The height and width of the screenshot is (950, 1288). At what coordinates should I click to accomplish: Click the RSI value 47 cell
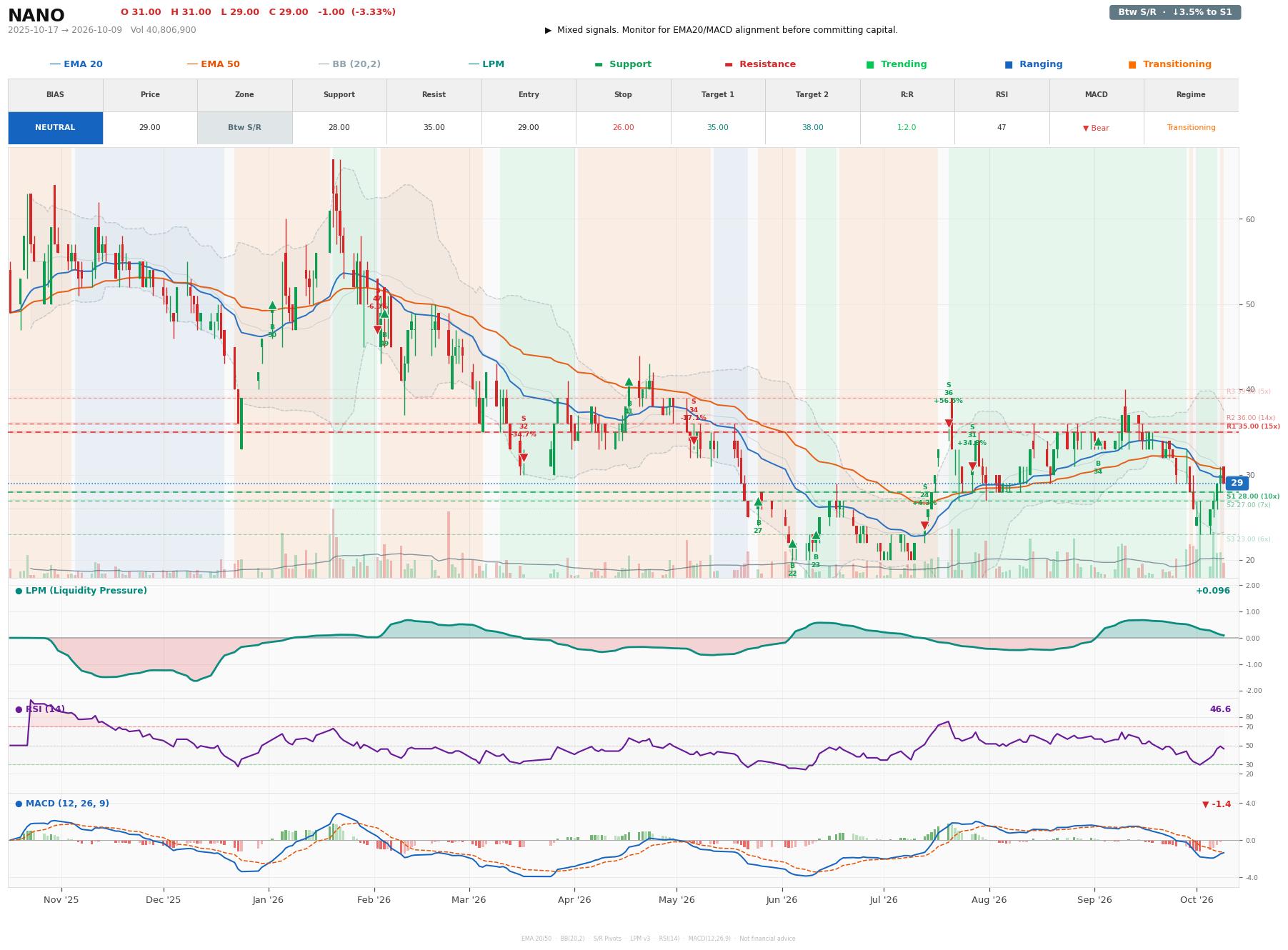1002,128
